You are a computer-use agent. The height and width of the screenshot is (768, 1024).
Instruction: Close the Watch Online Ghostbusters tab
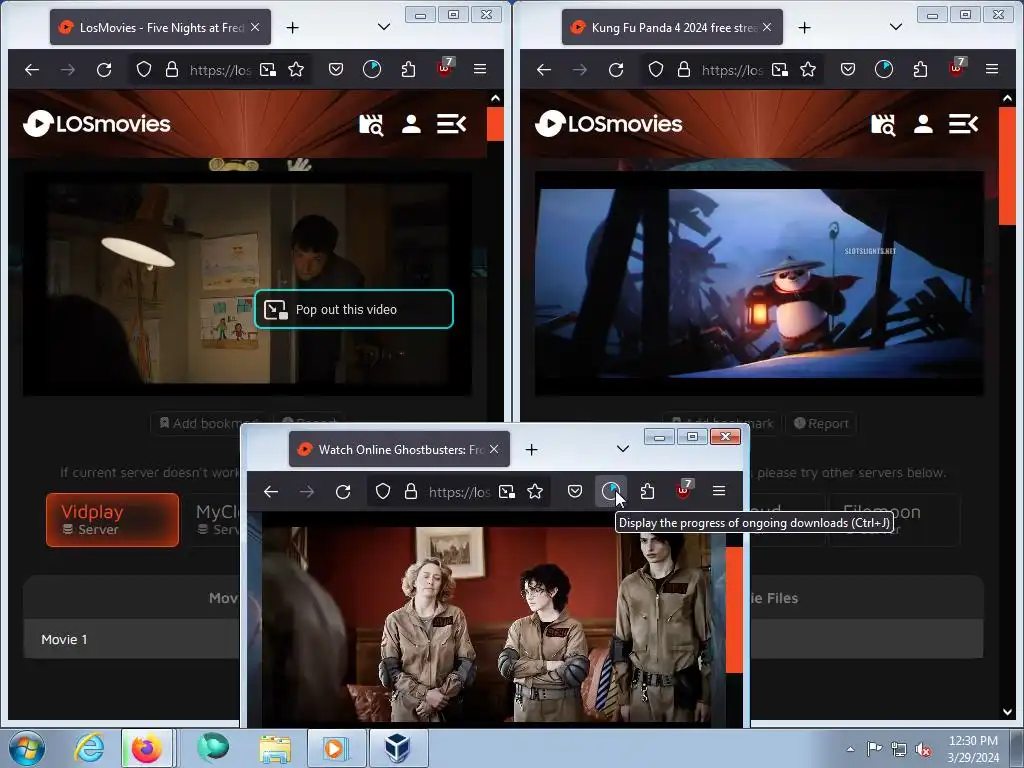(494, 449)
